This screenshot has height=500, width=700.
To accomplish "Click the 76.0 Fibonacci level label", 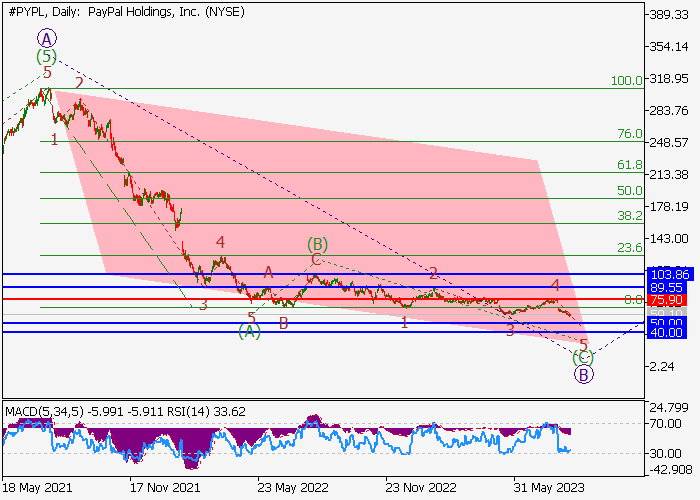I will point(629,134).
